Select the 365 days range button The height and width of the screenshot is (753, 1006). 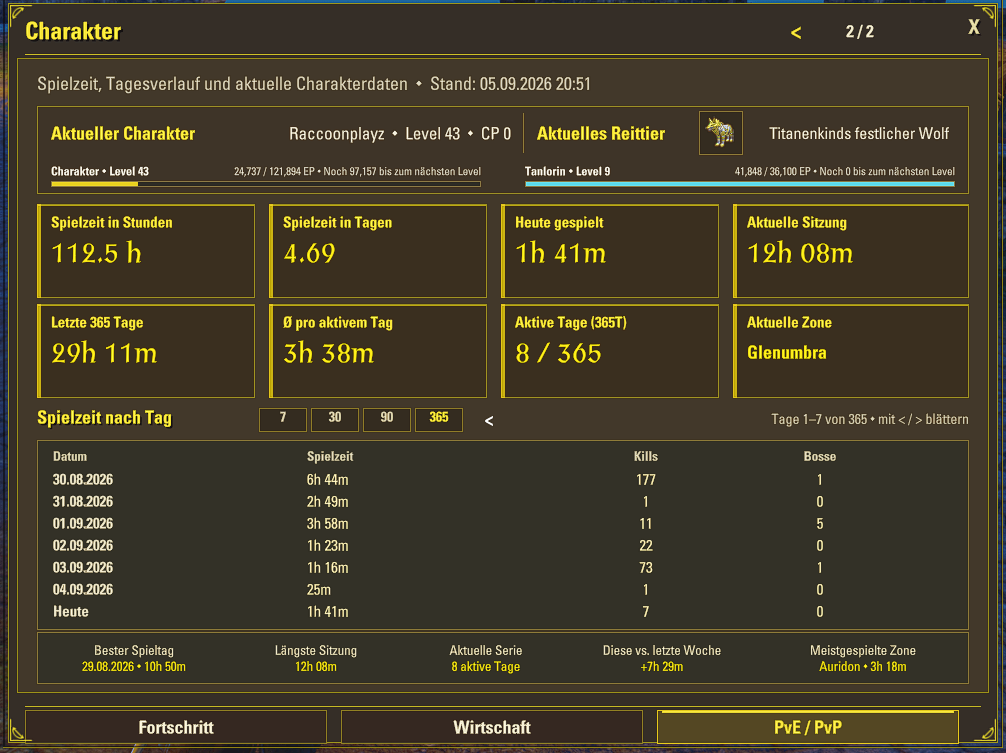tap(439, 419)
